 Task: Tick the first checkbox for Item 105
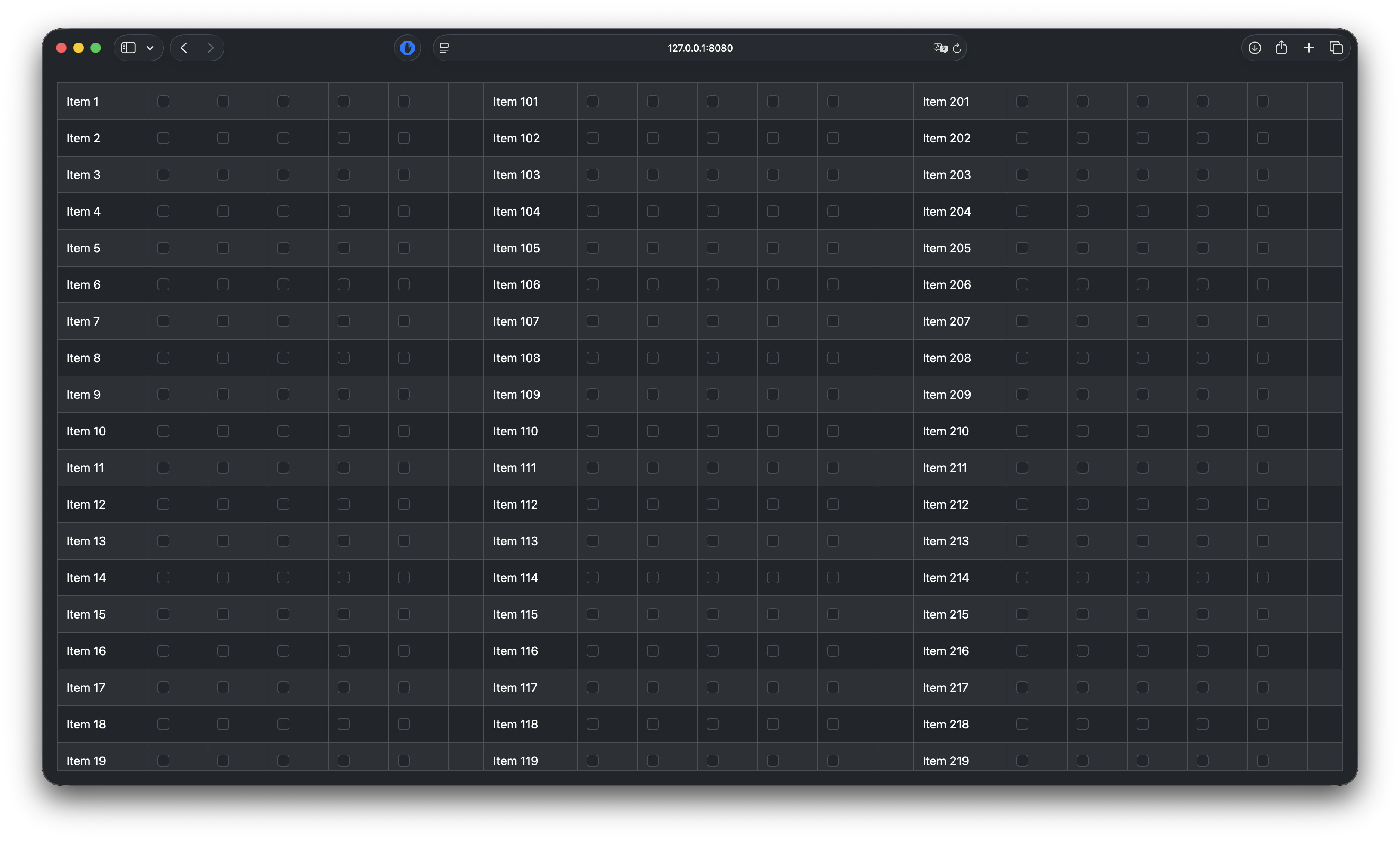tap(592, 248)
